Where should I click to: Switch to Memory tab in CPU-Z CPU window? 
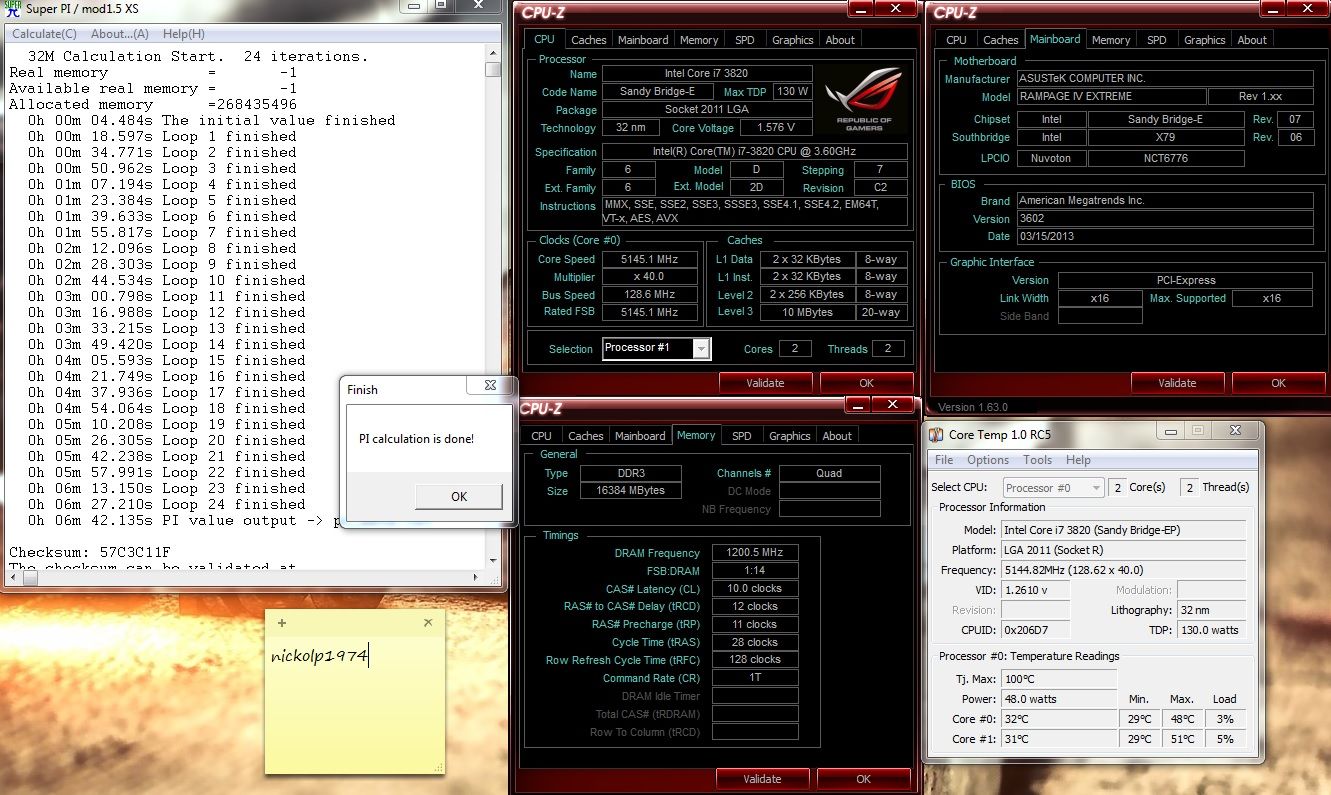[699, 40]
